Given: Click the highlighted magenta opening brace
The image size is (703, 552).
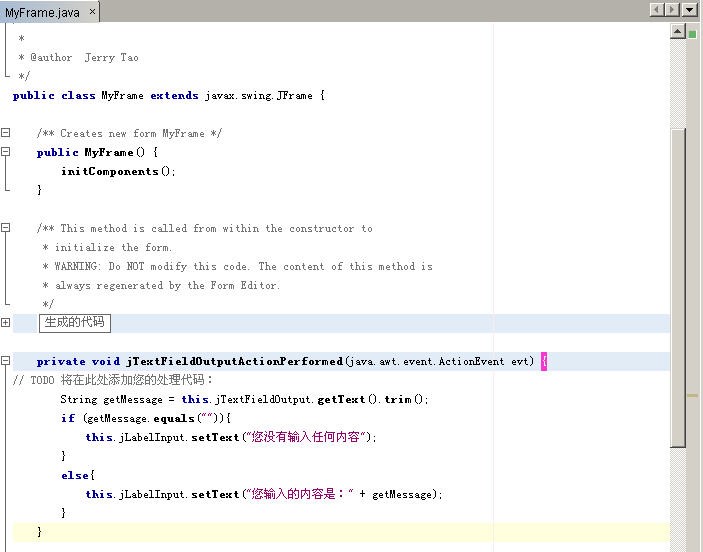Looking at the screenshot, I should (544, 361).
